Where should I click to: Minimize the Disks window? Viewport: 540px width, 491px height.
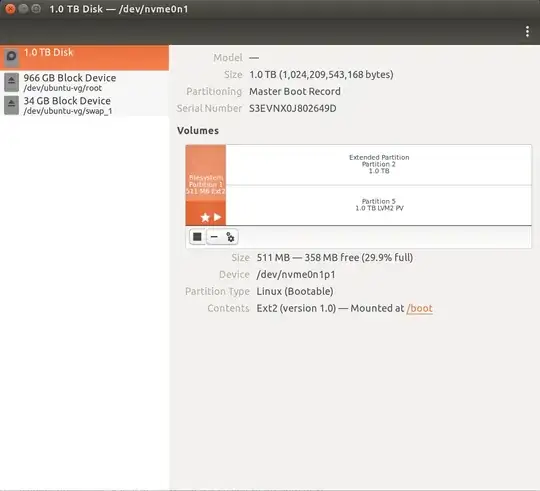click(x=23, y=9)
